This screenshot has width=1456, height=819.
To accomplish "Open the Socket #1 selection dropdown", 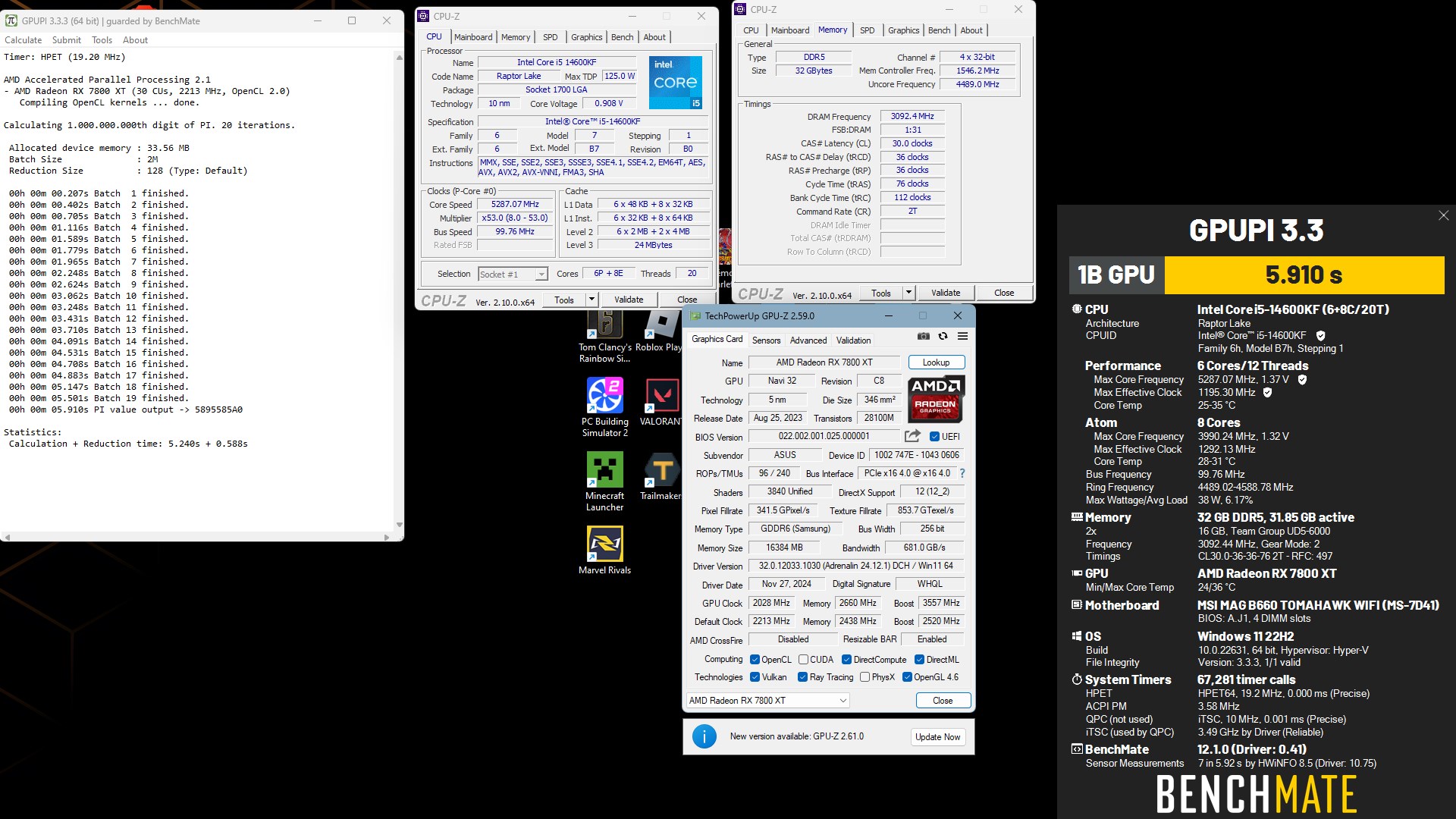I will pyautogui.click(x=513, y=275).
